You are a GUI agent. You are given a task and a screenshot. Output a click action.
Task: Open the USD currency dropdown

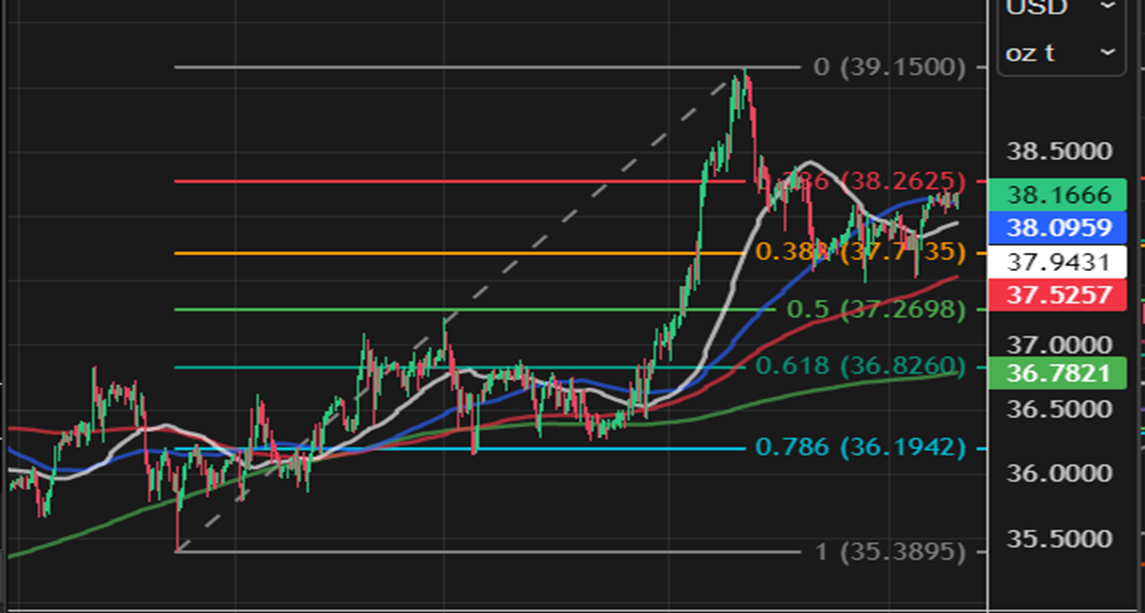[x=1061, y=8]
